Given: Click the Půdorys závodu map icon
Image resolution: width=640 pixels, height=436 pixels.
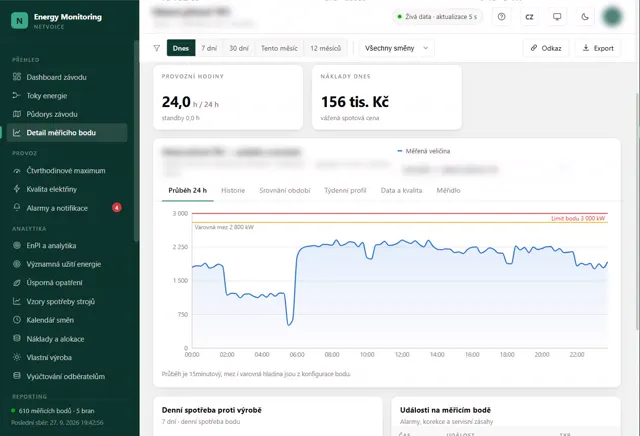Looking at the screenshot, I should (17, 114).
